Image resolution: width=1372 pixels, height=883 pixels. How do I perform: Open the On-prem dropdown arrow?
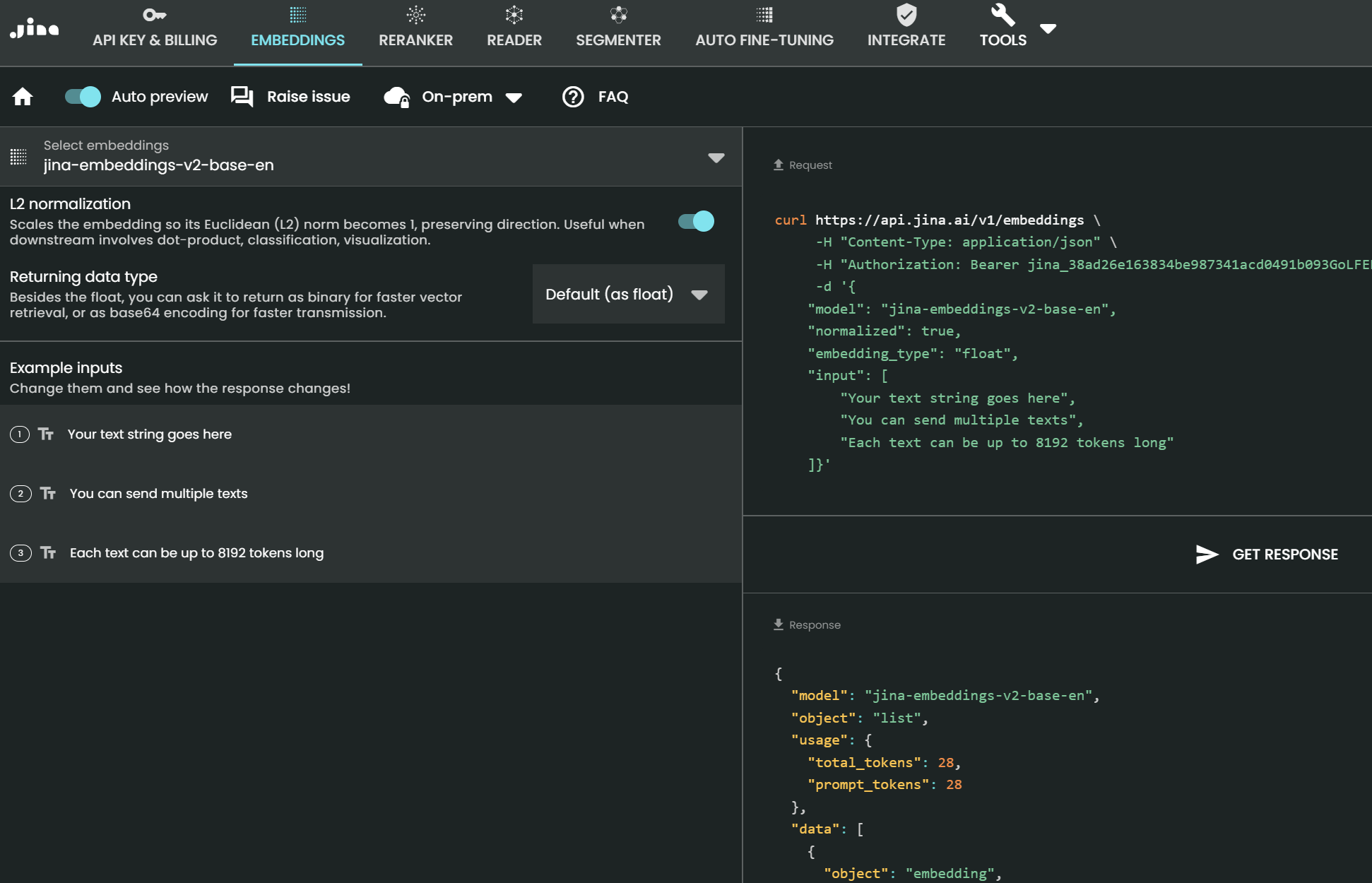pyautogui.click(x=514, y=97)
